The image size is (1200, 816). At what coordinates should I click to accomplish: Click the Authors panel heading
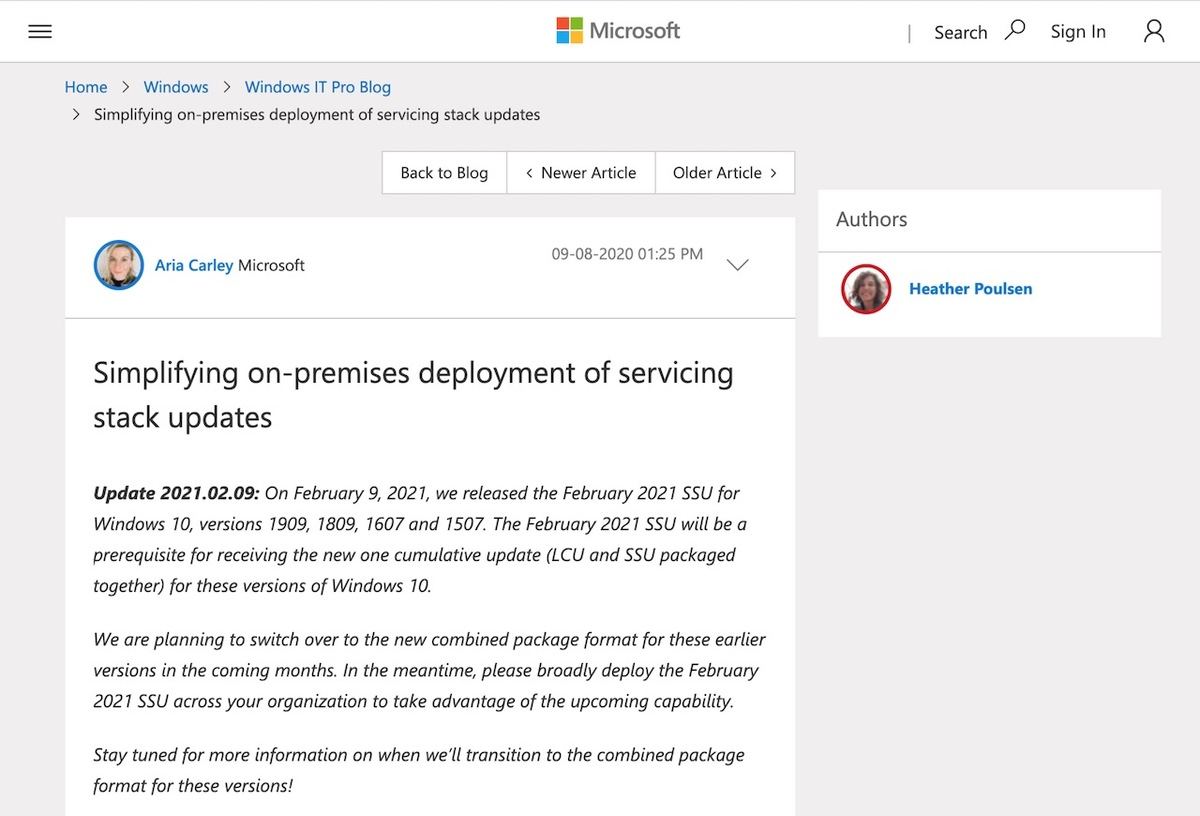pos(872,219)
